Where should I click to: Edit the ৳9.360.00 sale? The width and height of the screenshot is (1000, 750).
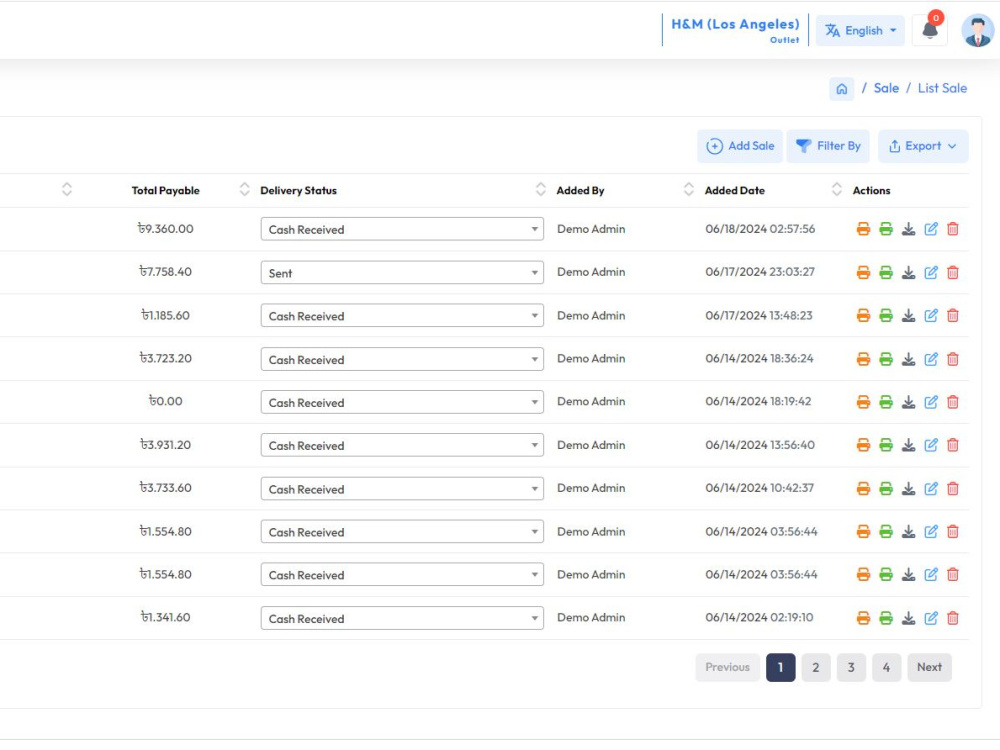coord(930,229)
